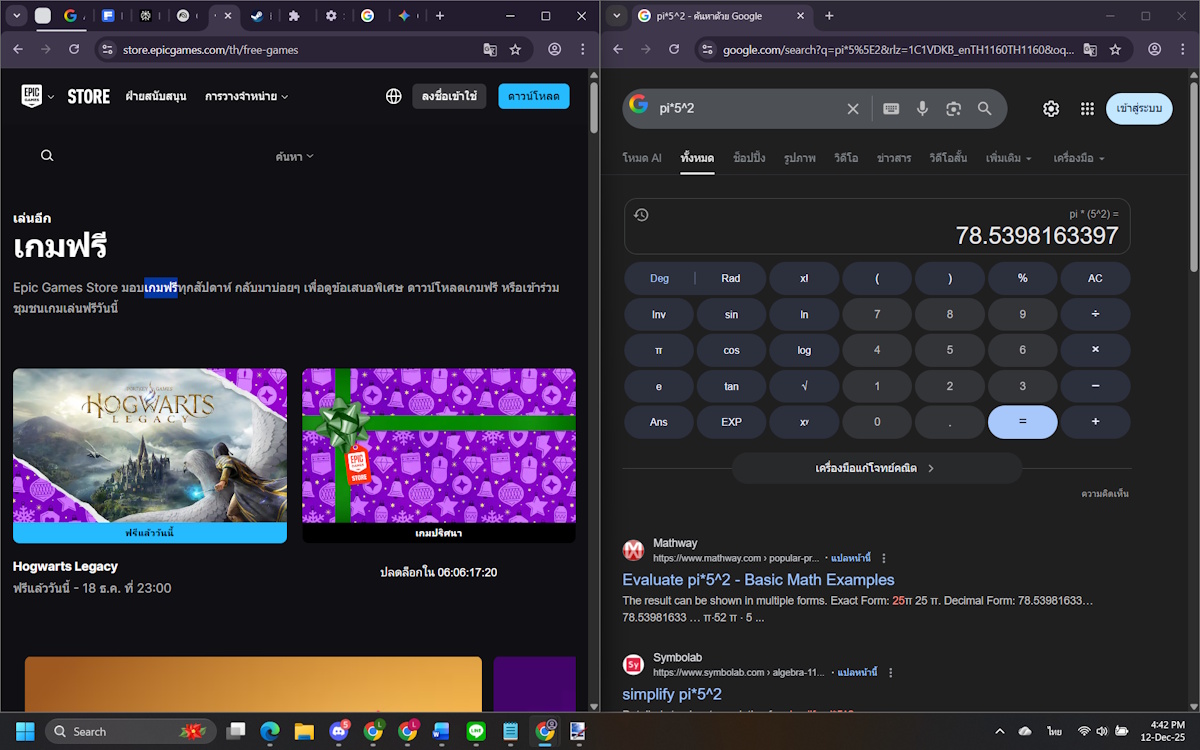
Task: Start Google voice search microphone
Action: (922, 109)
